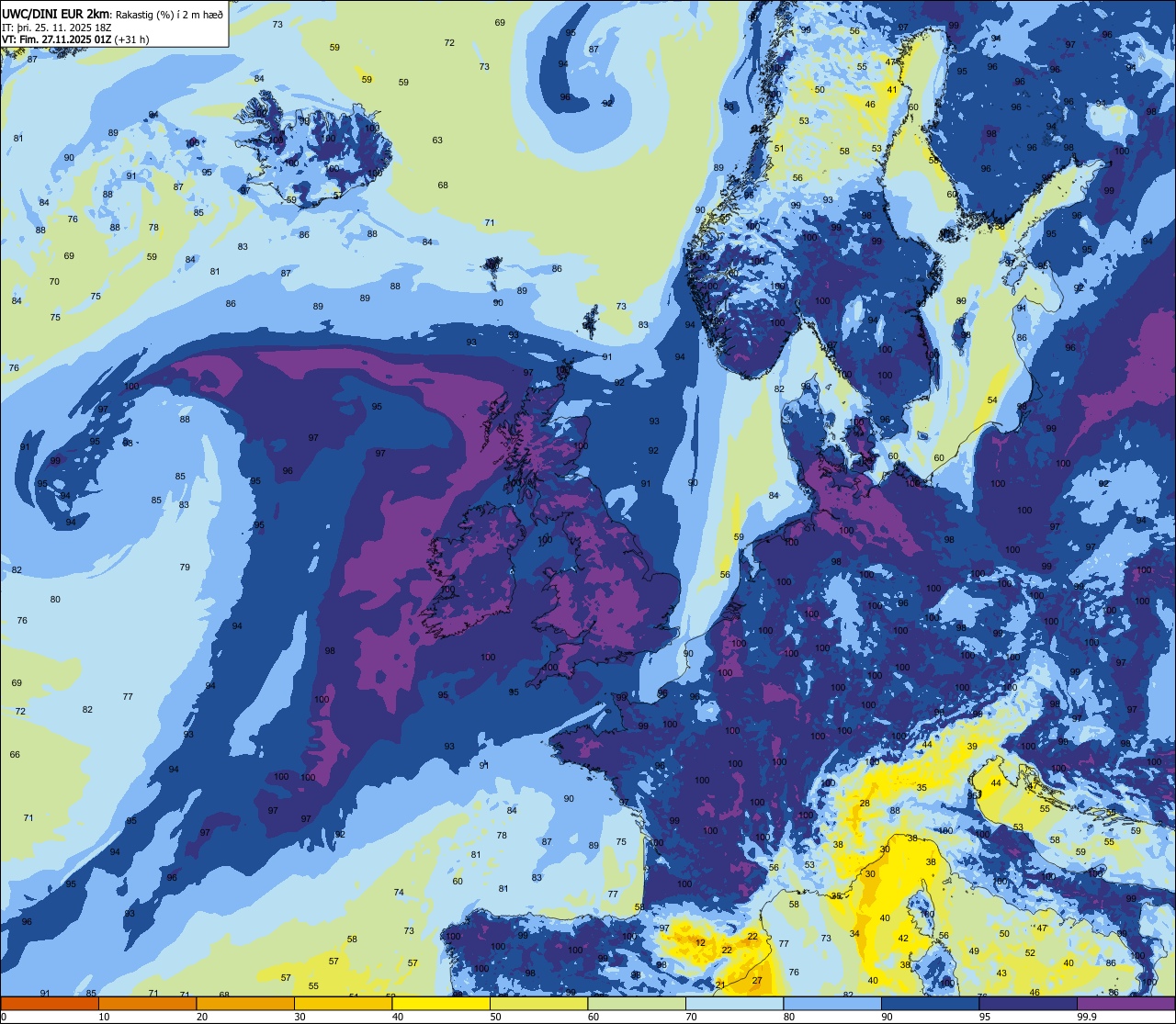Pick the 70–80 % pale blue legend segment
Viewport: 1176px width, 1024px height.
pyautogui.click(x=734, y=1003)
